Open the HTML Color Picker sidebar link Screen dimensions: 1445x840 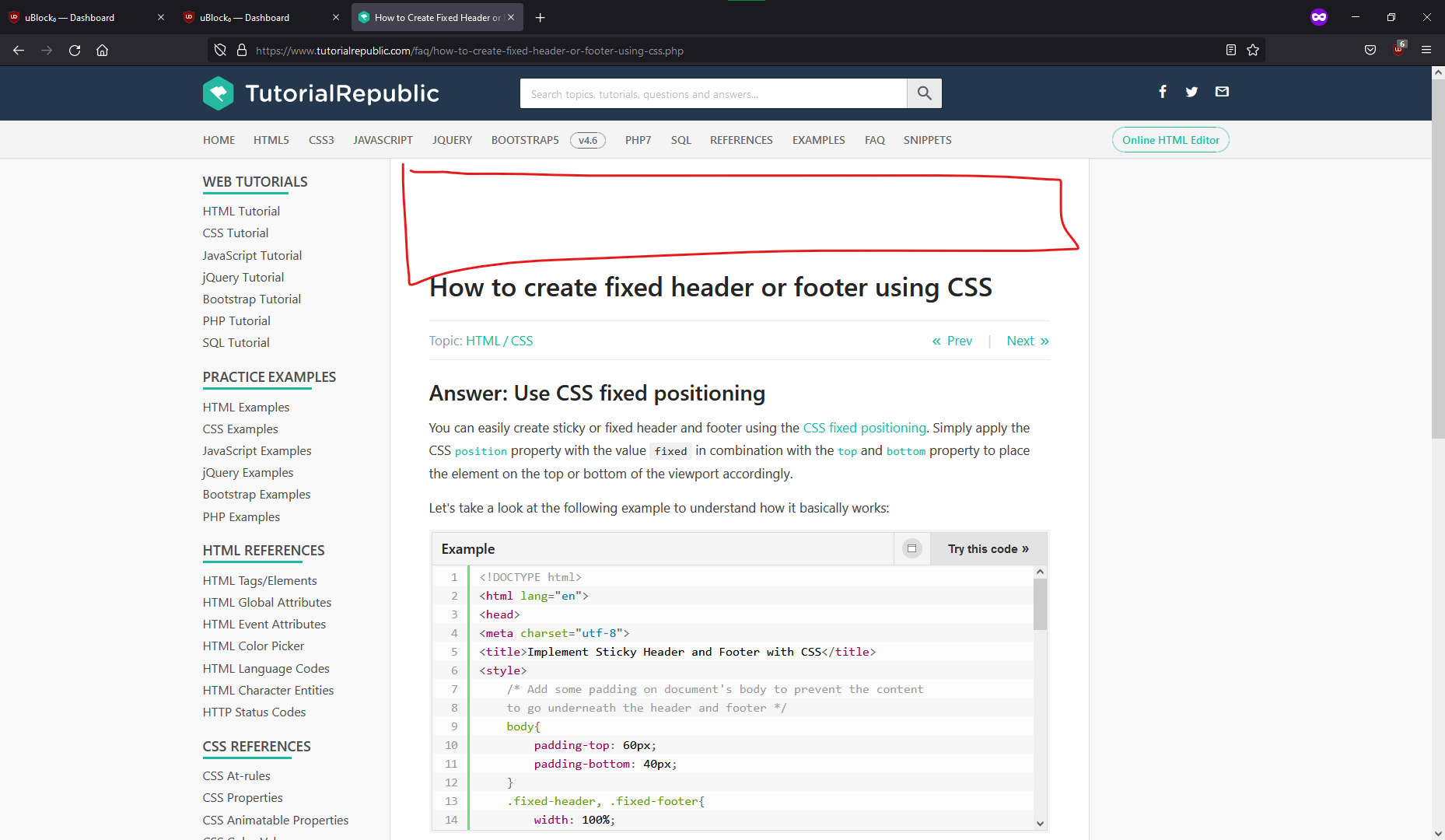[254, 646]
